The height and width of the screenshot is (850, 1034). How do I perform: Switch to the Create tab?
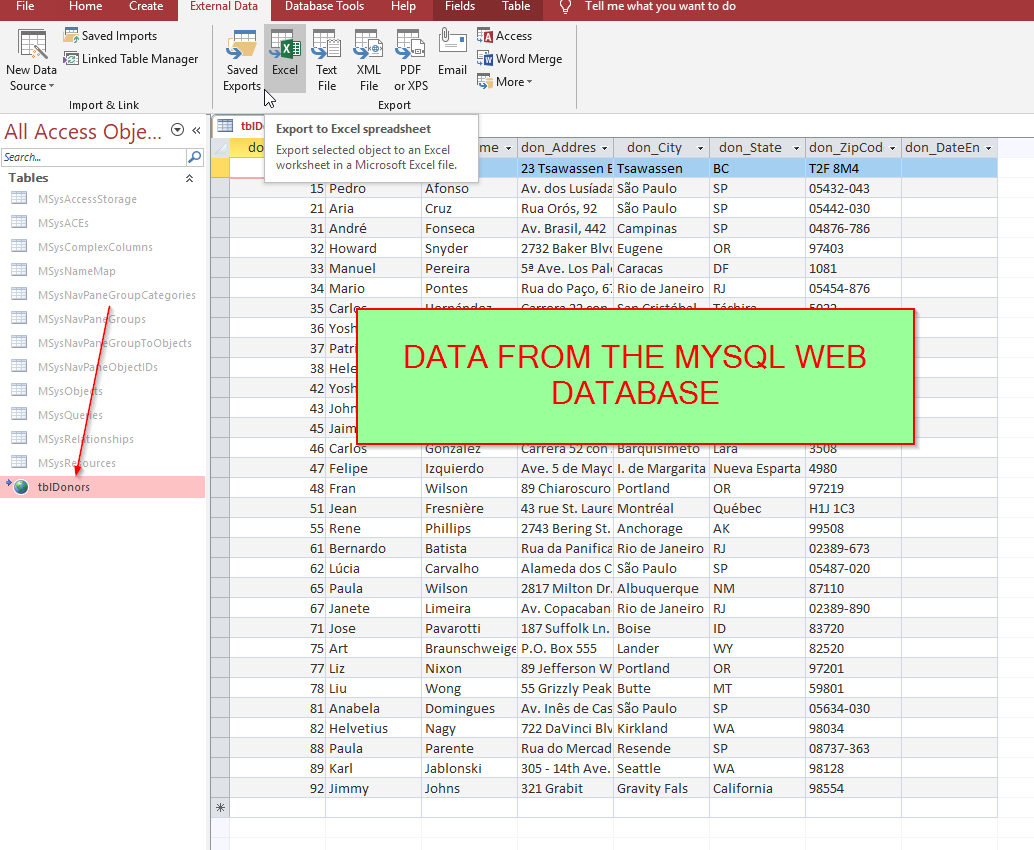(x=146, y=7)
